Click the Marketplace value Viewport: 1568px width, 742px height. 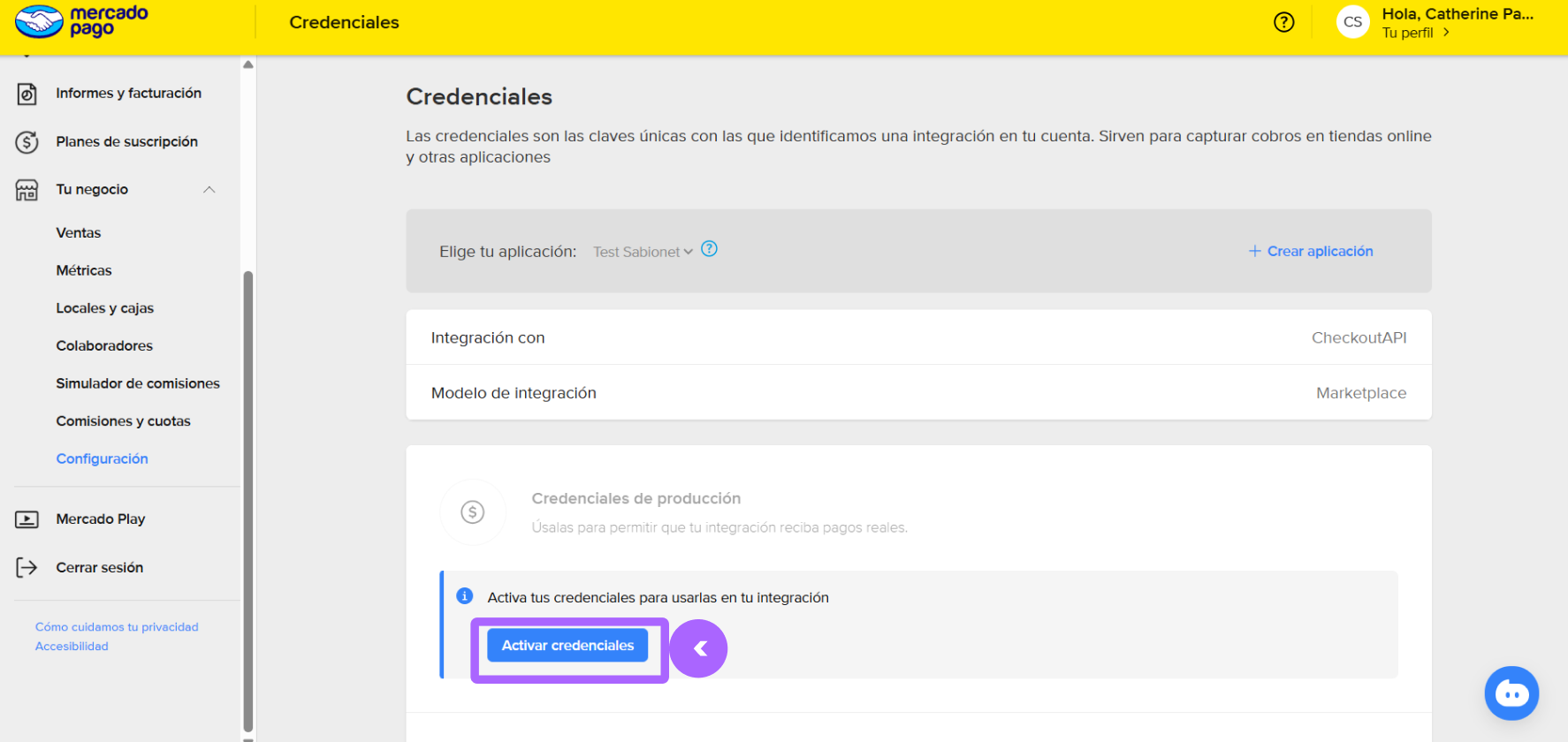pyautogui.click(x=1361, y=393)
